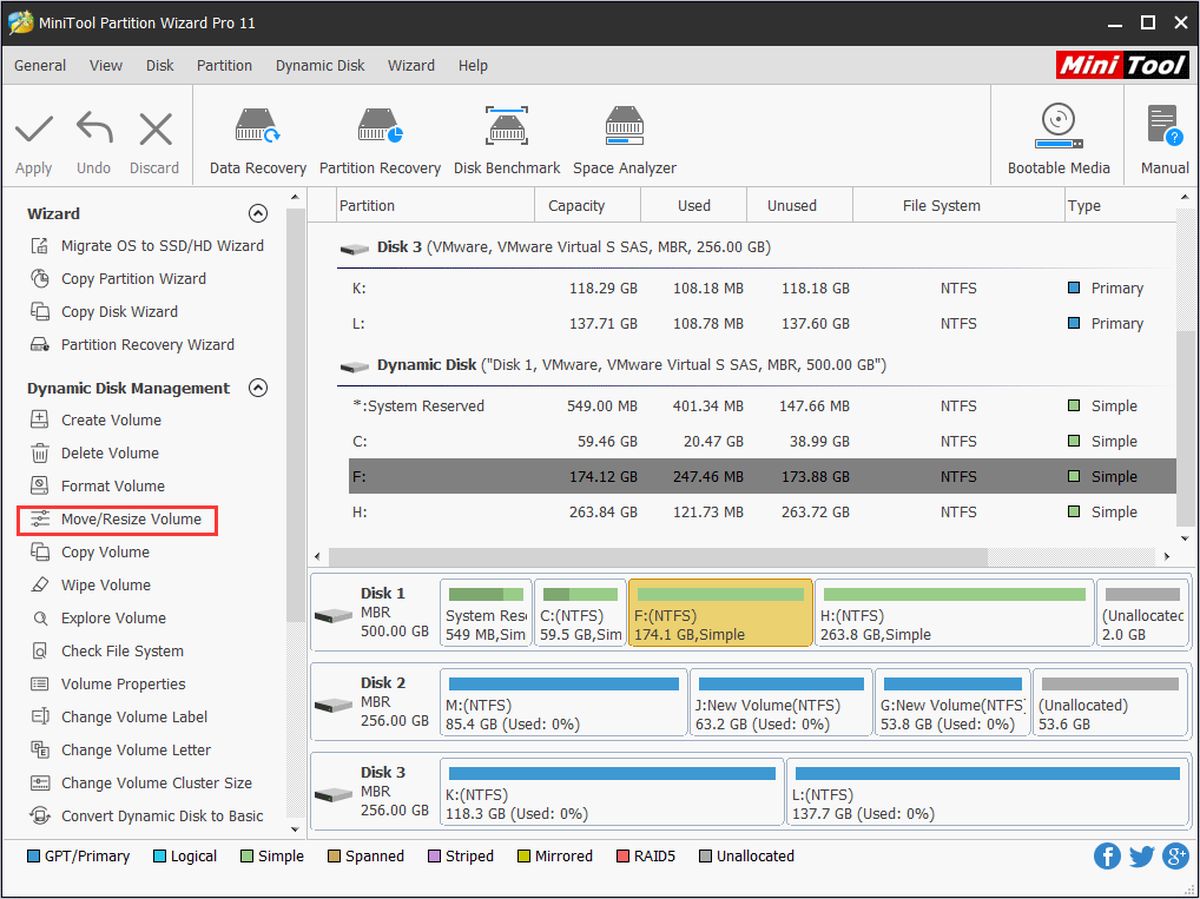Collapse the Dynamic Disk Management section
This screenshot has width=1200, height=899.
(x=258, y=388)
